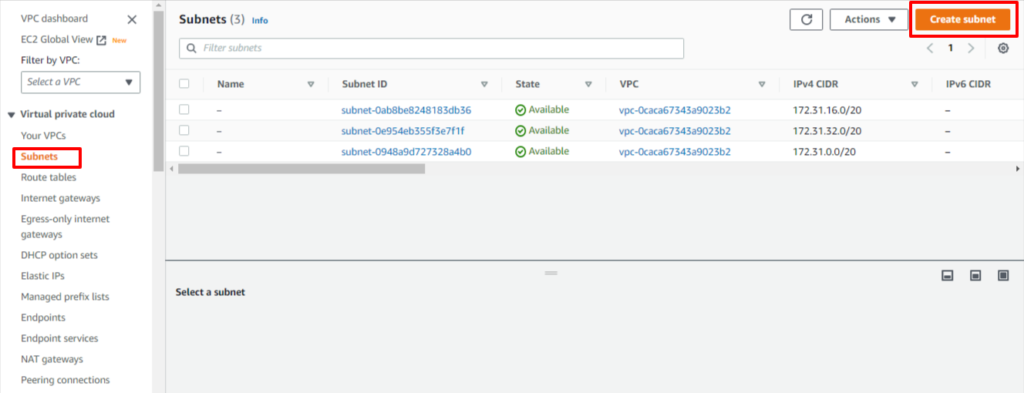
Task: Tick the select-all checkbox in table header
Action: [184, 84]
